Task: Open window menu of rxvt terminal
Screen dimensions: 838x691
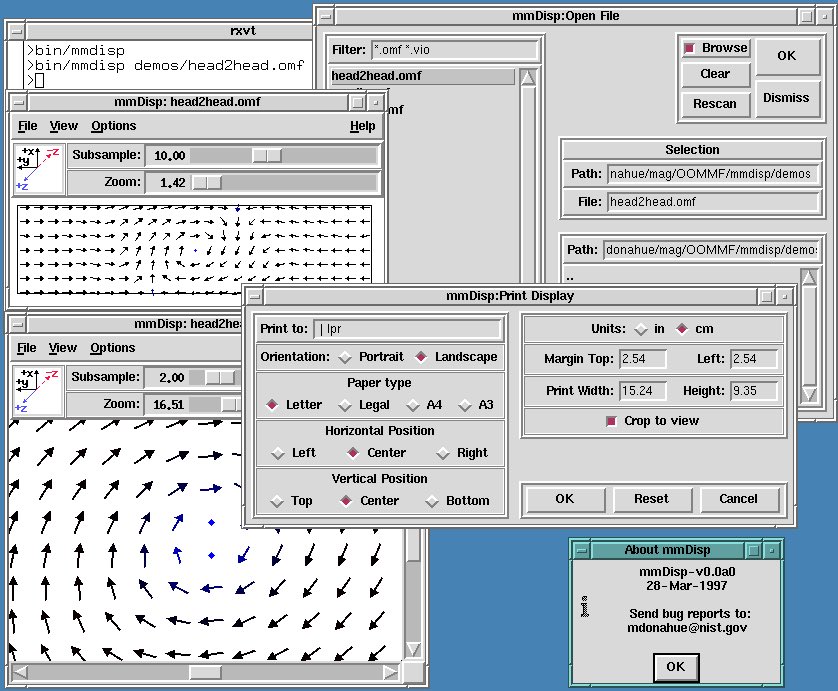Action: (17, 30)
